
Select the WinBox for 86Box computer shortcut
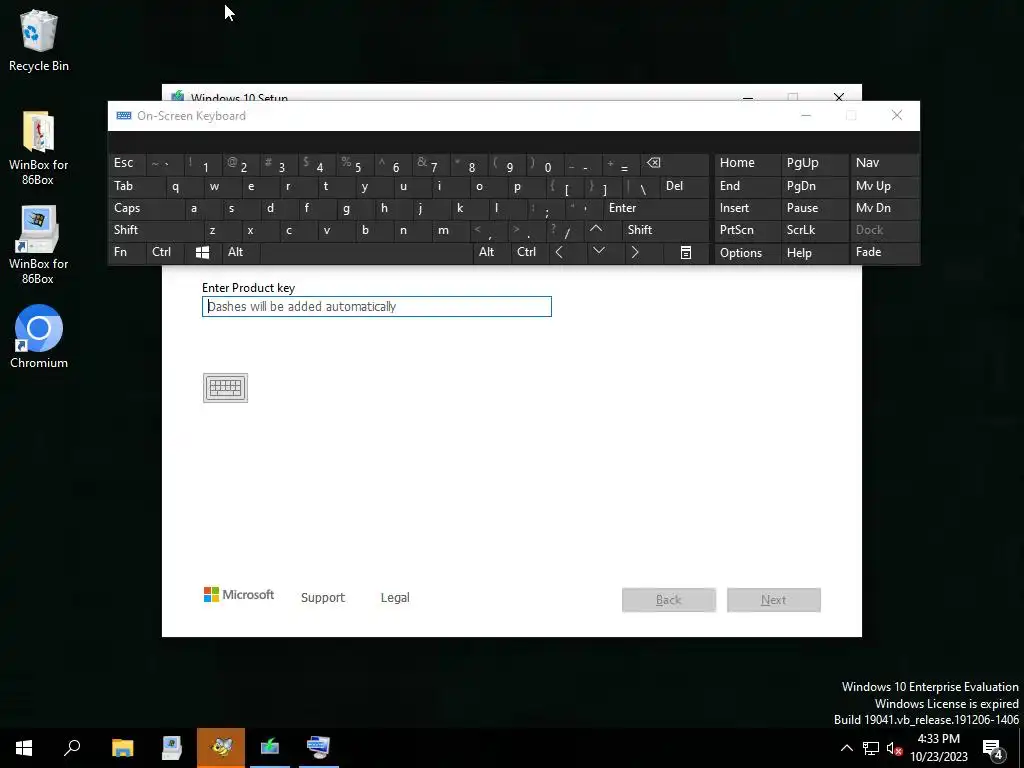tap(39, 246)
